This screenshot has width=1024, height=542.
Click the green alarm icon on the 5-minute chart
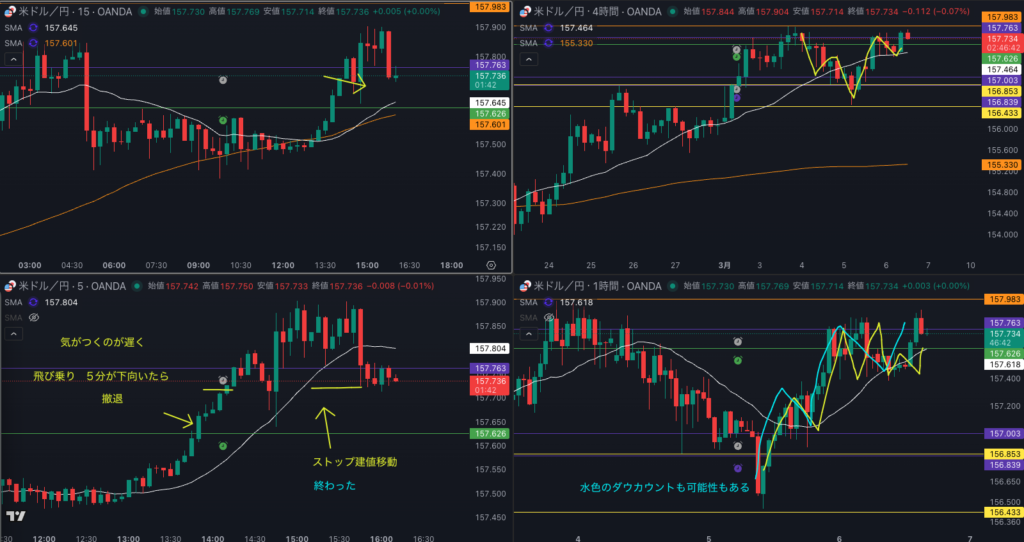[223, 445]
